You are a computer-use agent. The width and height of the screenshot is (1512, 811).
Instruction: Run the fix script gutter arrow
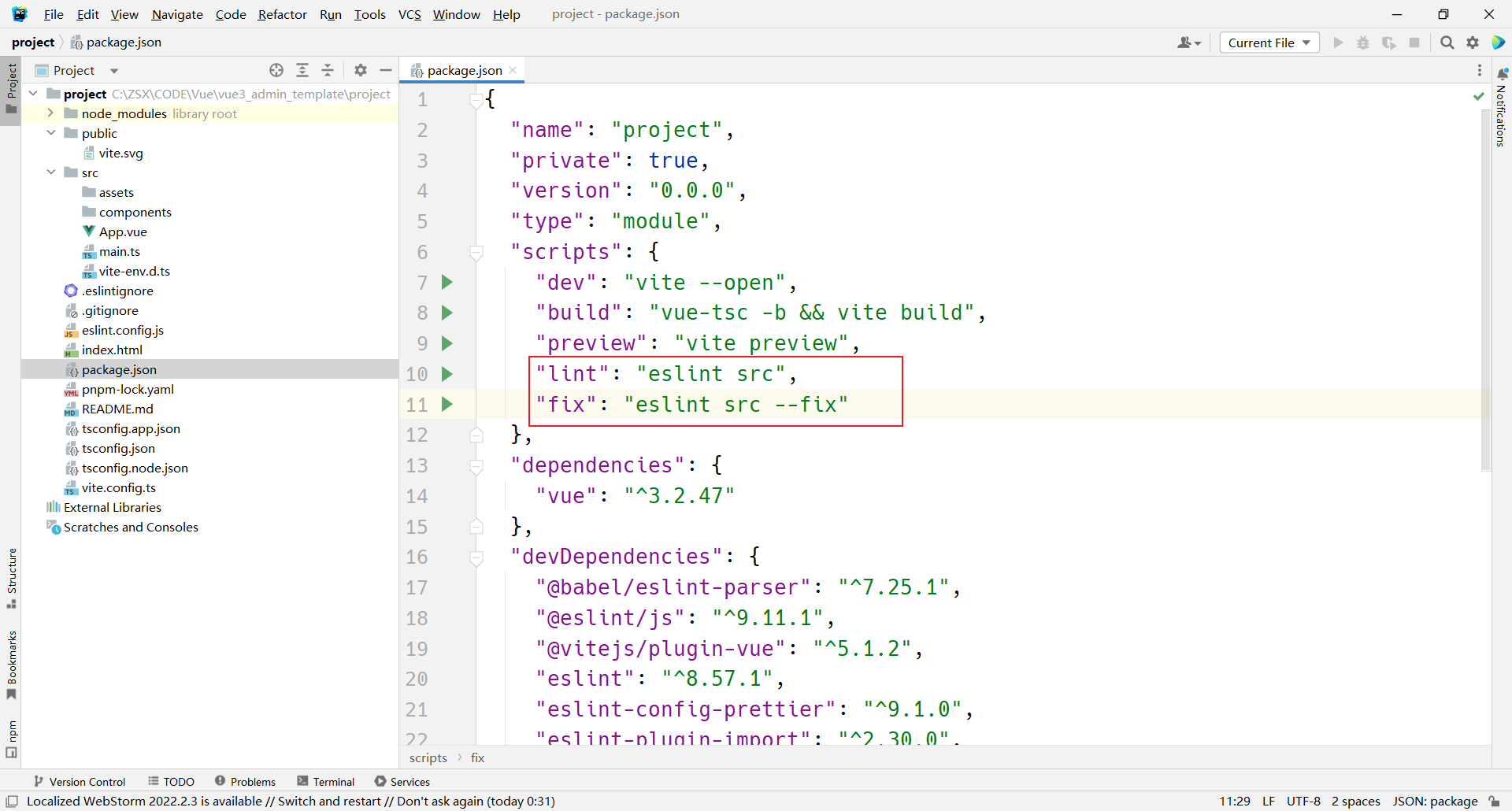(447, 404)
